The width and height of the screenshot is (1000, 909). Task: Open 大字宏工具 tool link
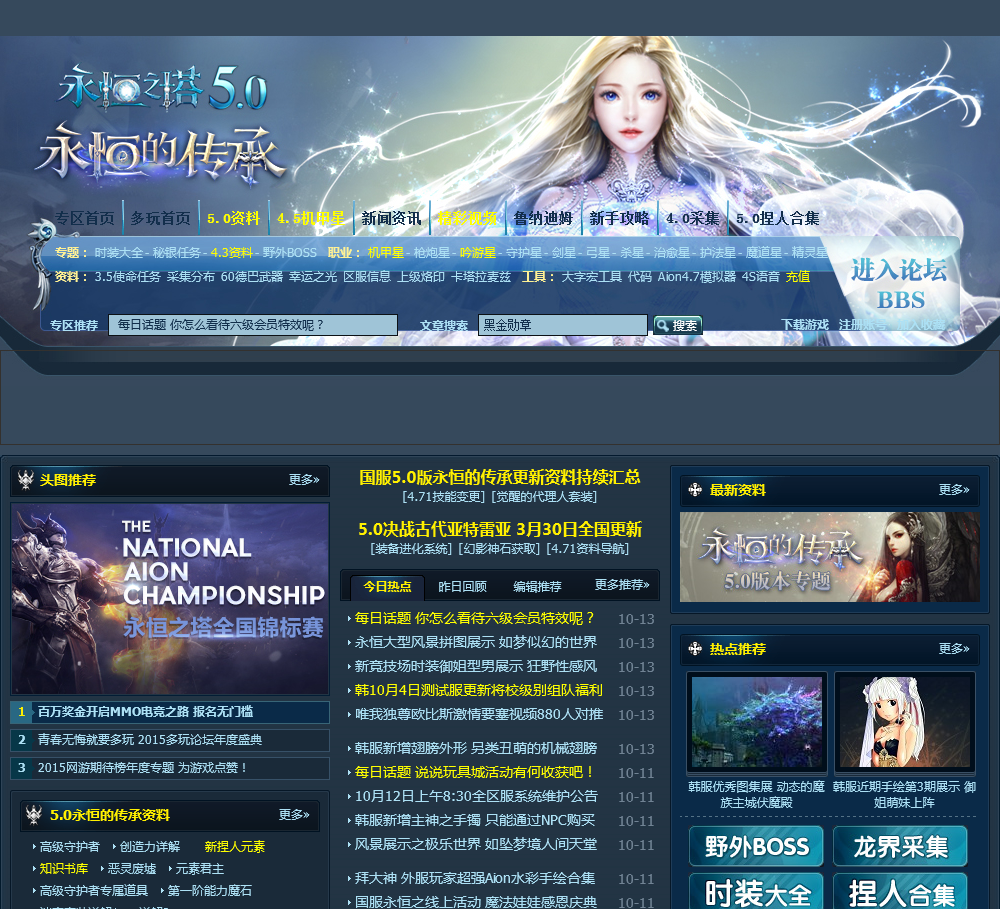591,277
